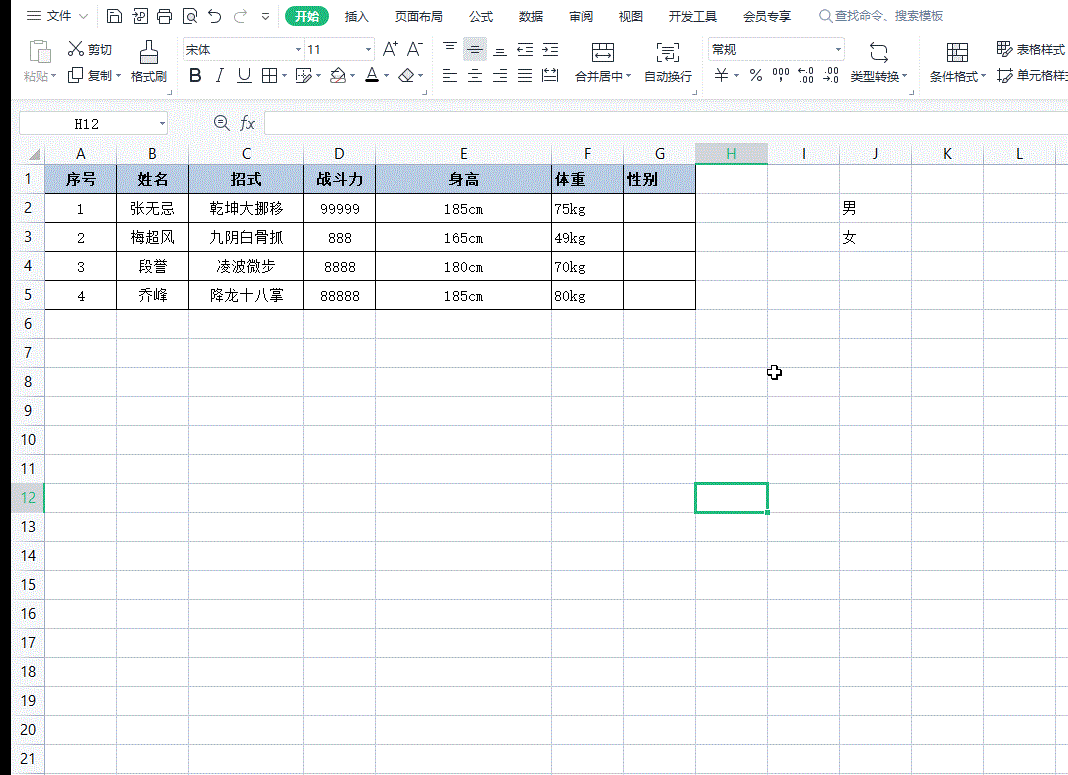Open the Name Box dropdown arrow
Screen dimensions: 1068x775
[x=162, y=124]
